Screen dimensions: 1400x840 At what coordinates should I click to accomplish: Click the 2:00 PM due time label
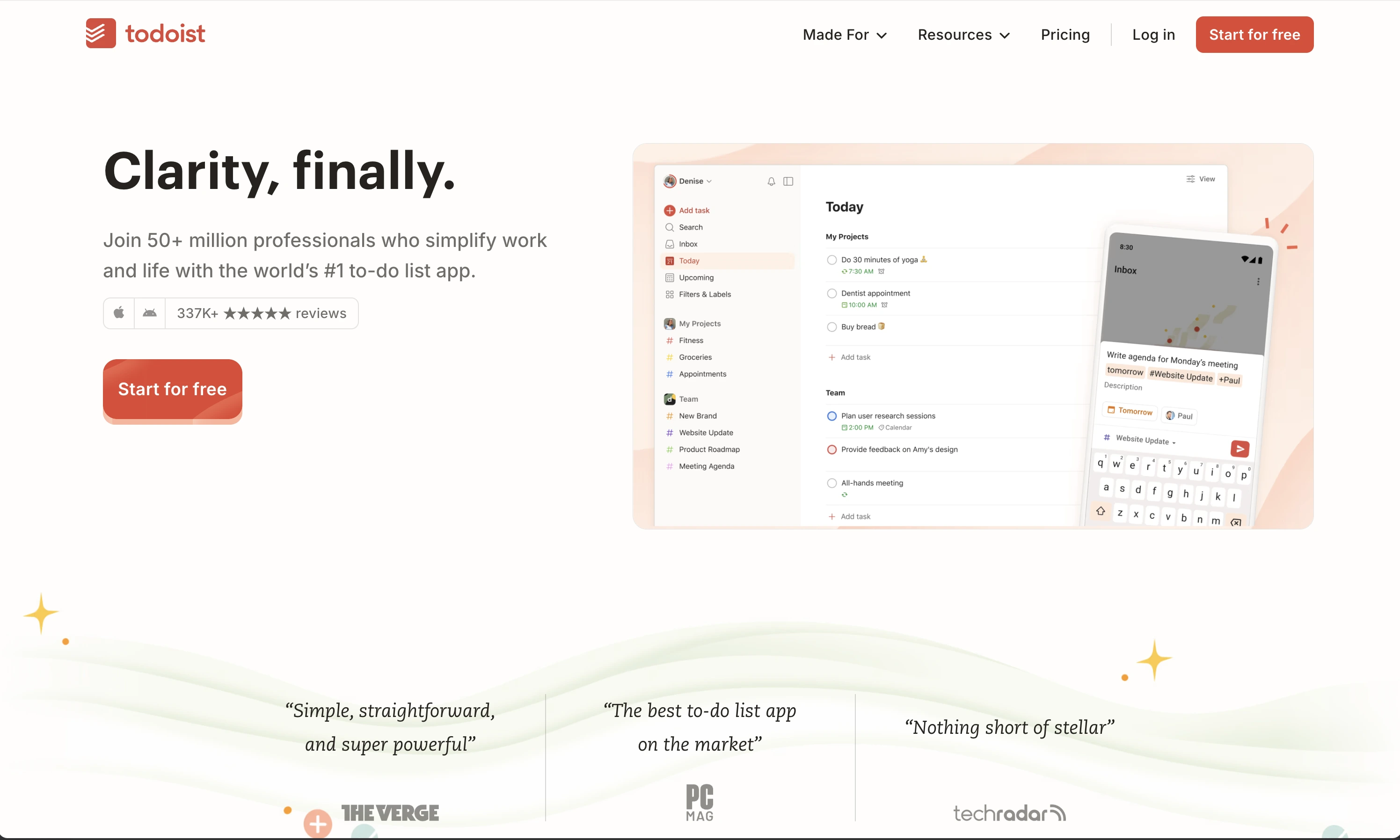point(857,428)
